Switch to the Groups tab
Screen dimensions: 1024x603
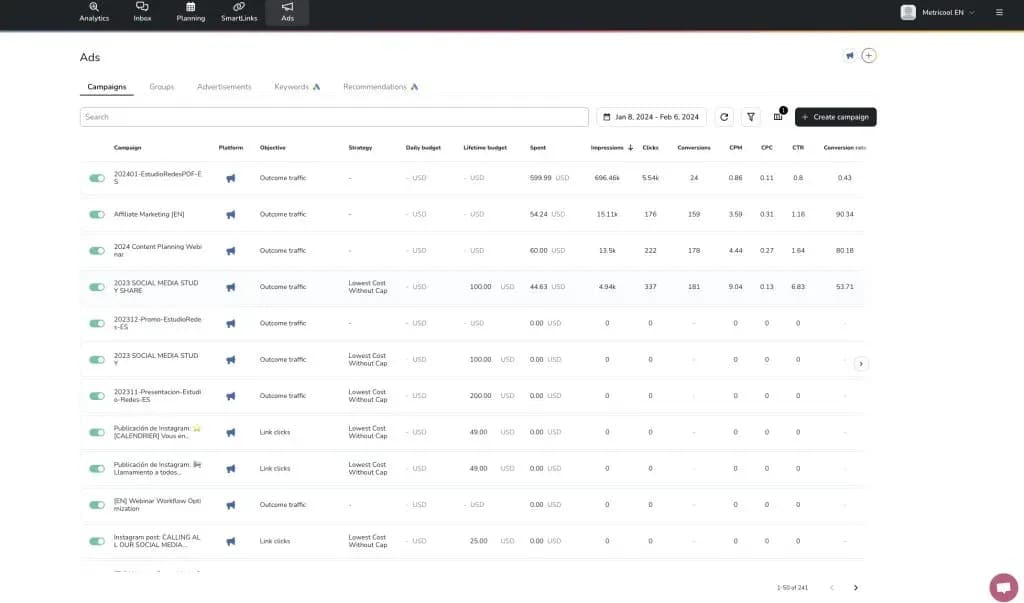tap(161, 87)
